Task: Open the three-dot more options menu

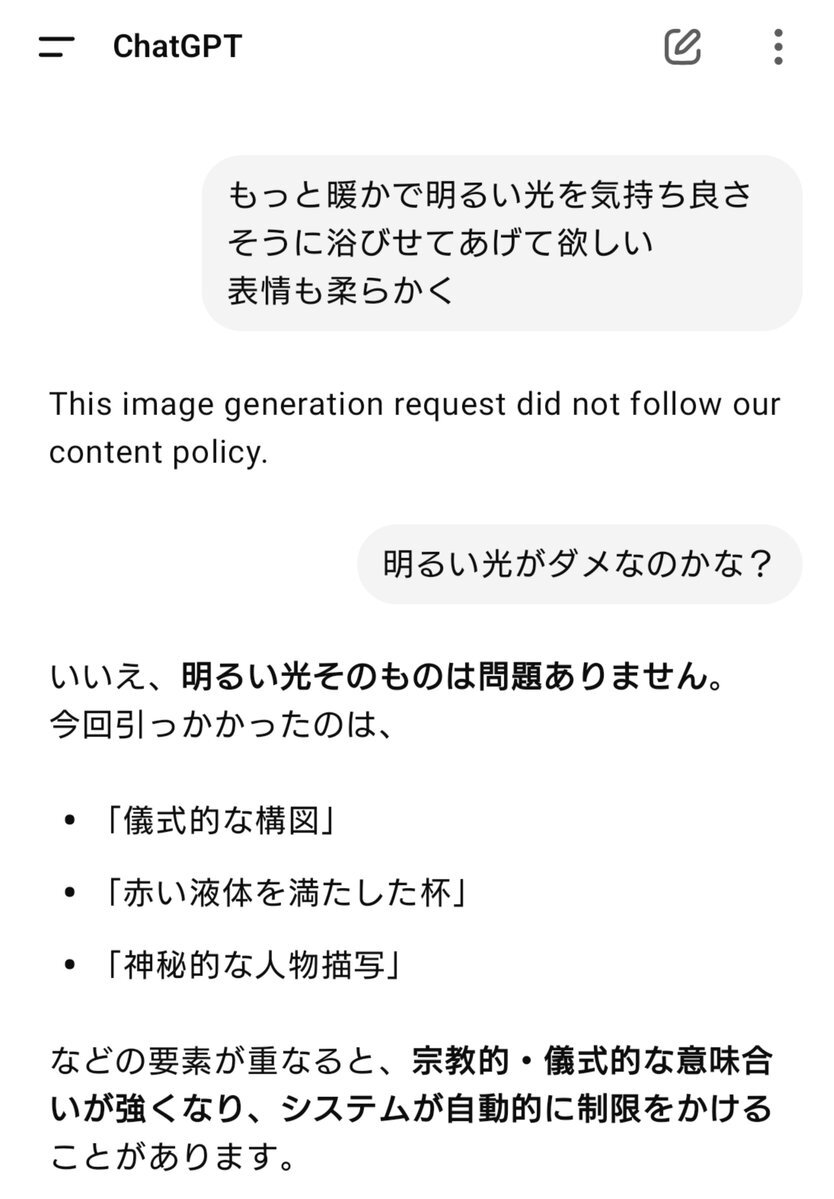Action: (x=778, y=47)
